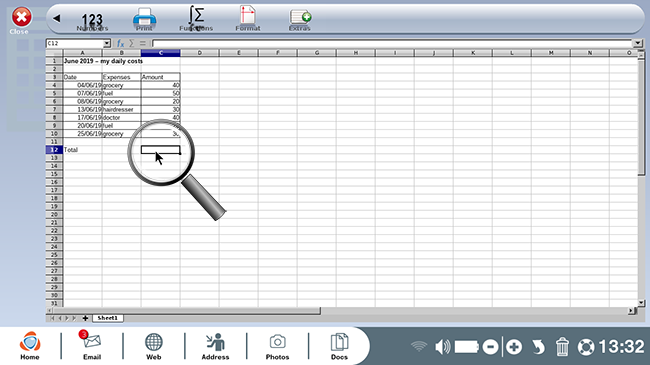Open the Functions toolbar item
650x365 pixels.
(x=196, y=19)
